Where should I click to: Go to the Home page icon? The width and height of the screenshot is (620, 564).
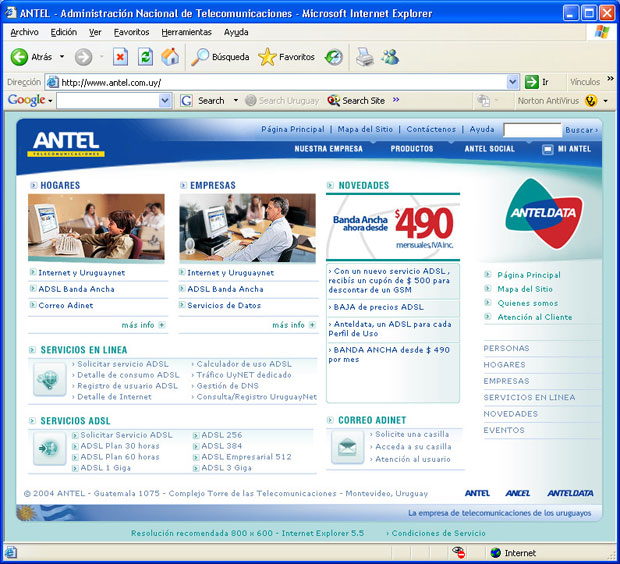[170, 57]
